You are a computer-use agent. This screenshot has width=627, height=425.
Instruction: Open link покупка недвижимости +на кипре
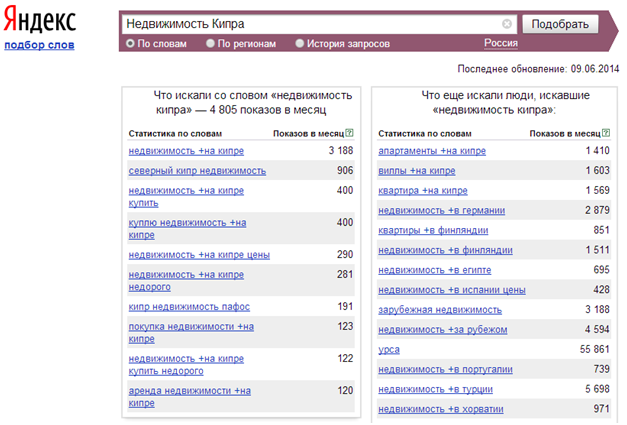(191, 333)
